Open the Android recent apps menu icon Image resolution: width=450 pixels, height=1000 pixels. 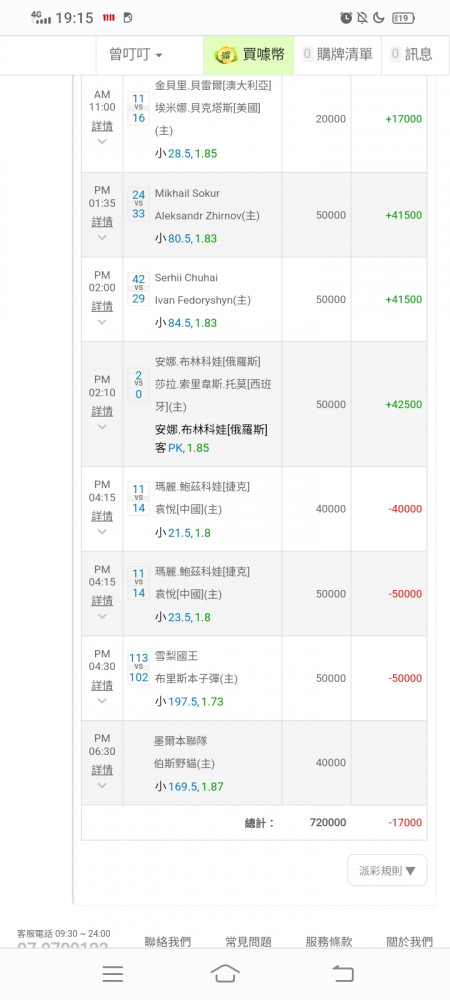113,973
